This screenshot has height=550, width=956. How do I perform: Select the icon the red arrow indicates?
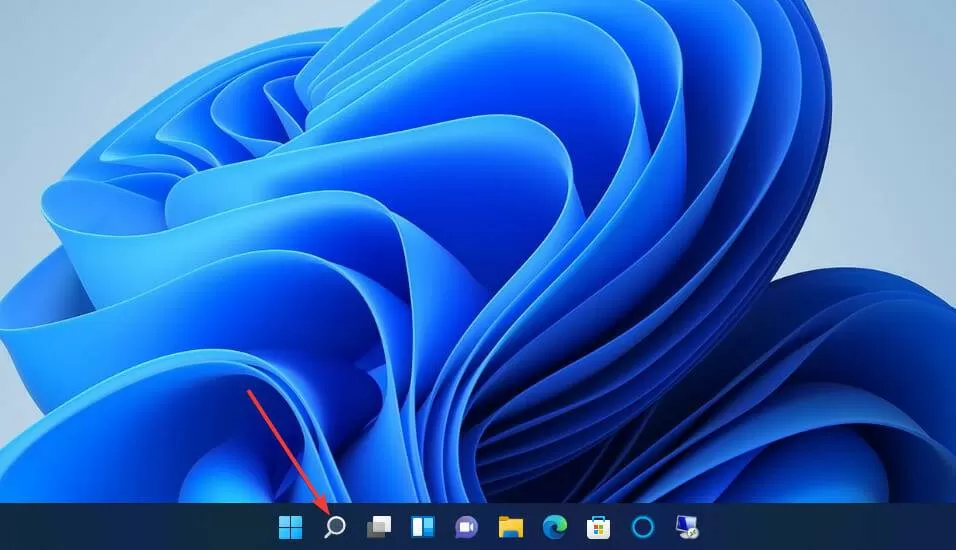(x=334, y=527)
